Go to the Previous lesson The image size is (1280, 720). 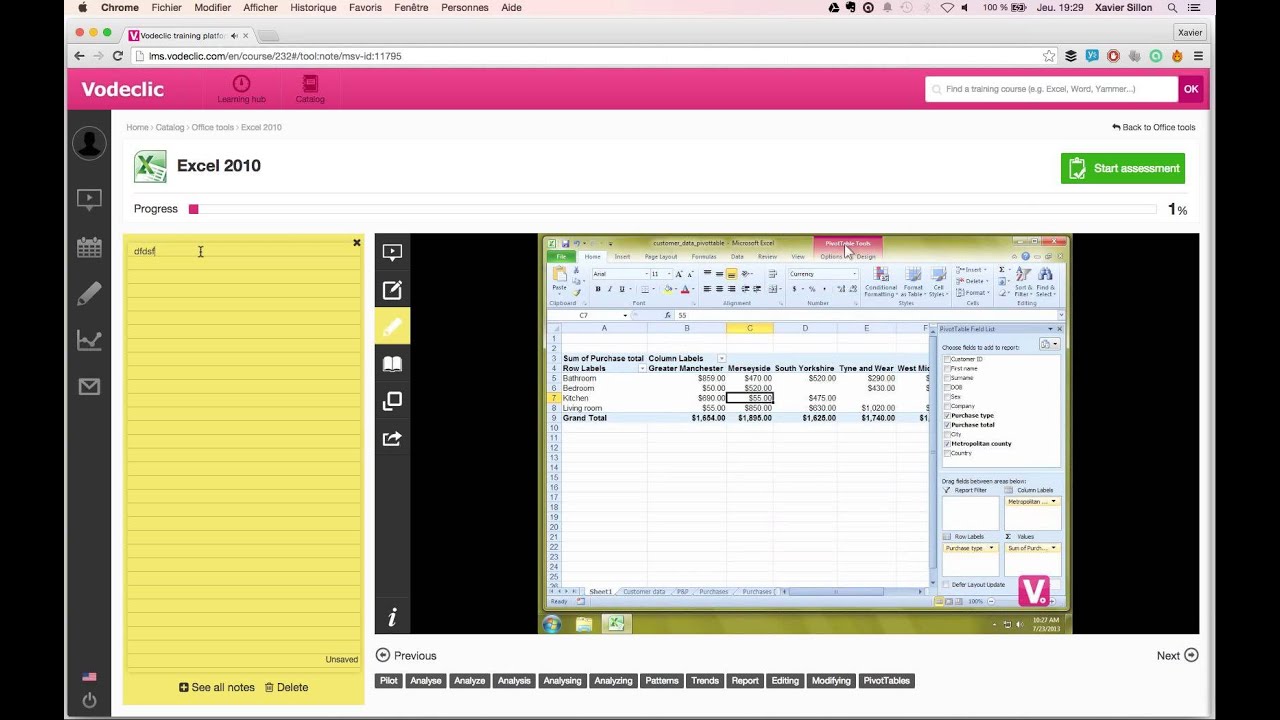tap(406, 656)
